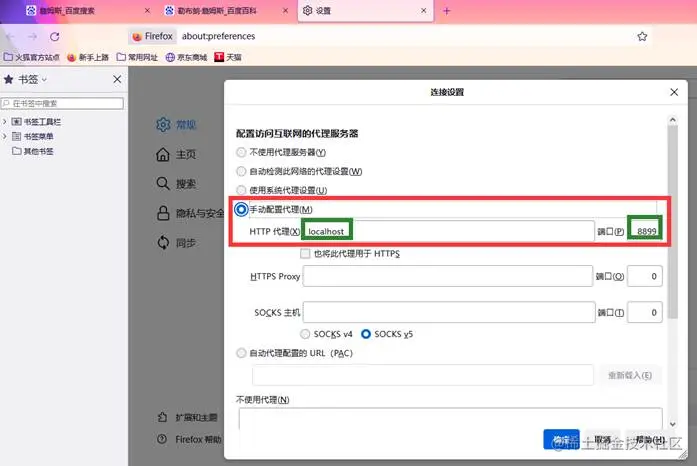Select 其他书签 folder in sidebar
This screenshot has height=466, width=697.
(33, 151)
